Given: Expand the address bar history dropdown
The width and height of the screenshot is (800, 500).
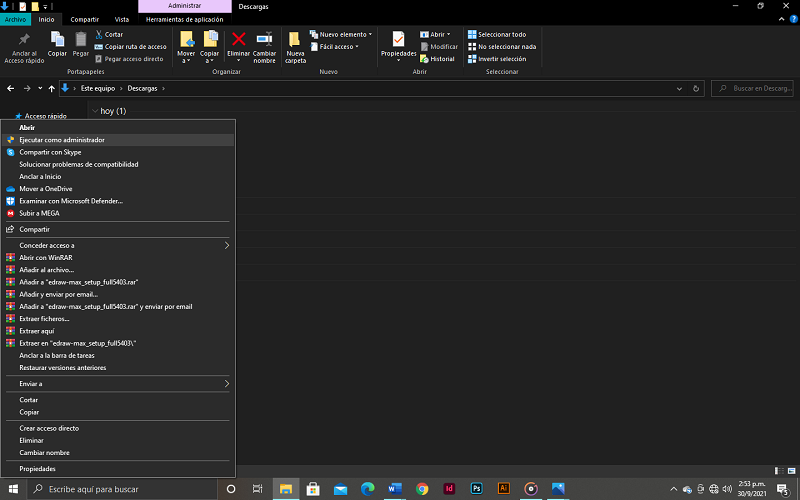Looking at the screenshot, I should click(679, 88).
